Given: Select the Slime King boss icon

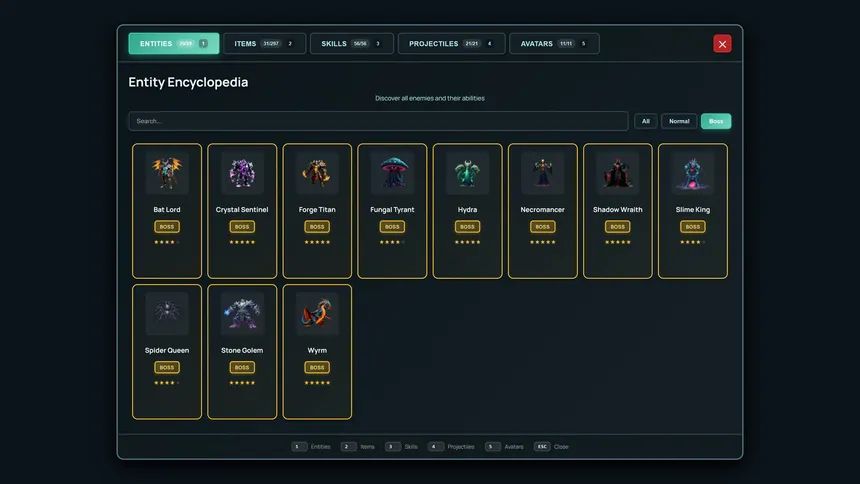Looking at the screenshot, I should [693, 173].
